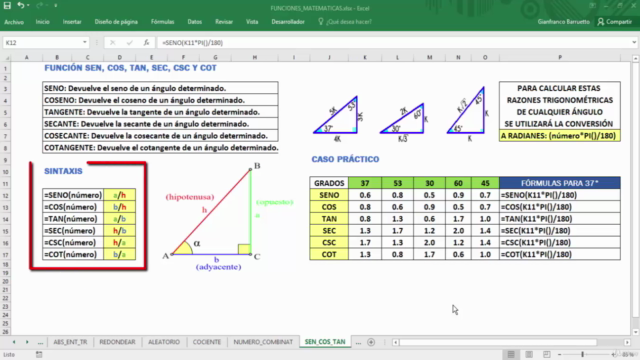Switch to the ABS_ENT_TR sheet tab
The width and height of the screenshot is (640, 360).
coord(70,342)
